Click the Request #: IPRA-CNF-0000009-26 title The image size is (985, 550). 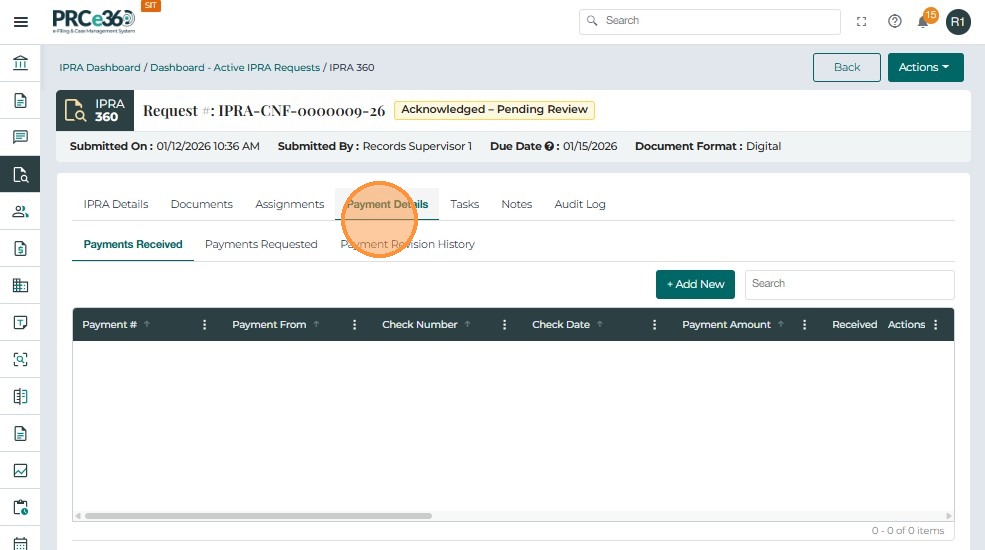(264, 111)
